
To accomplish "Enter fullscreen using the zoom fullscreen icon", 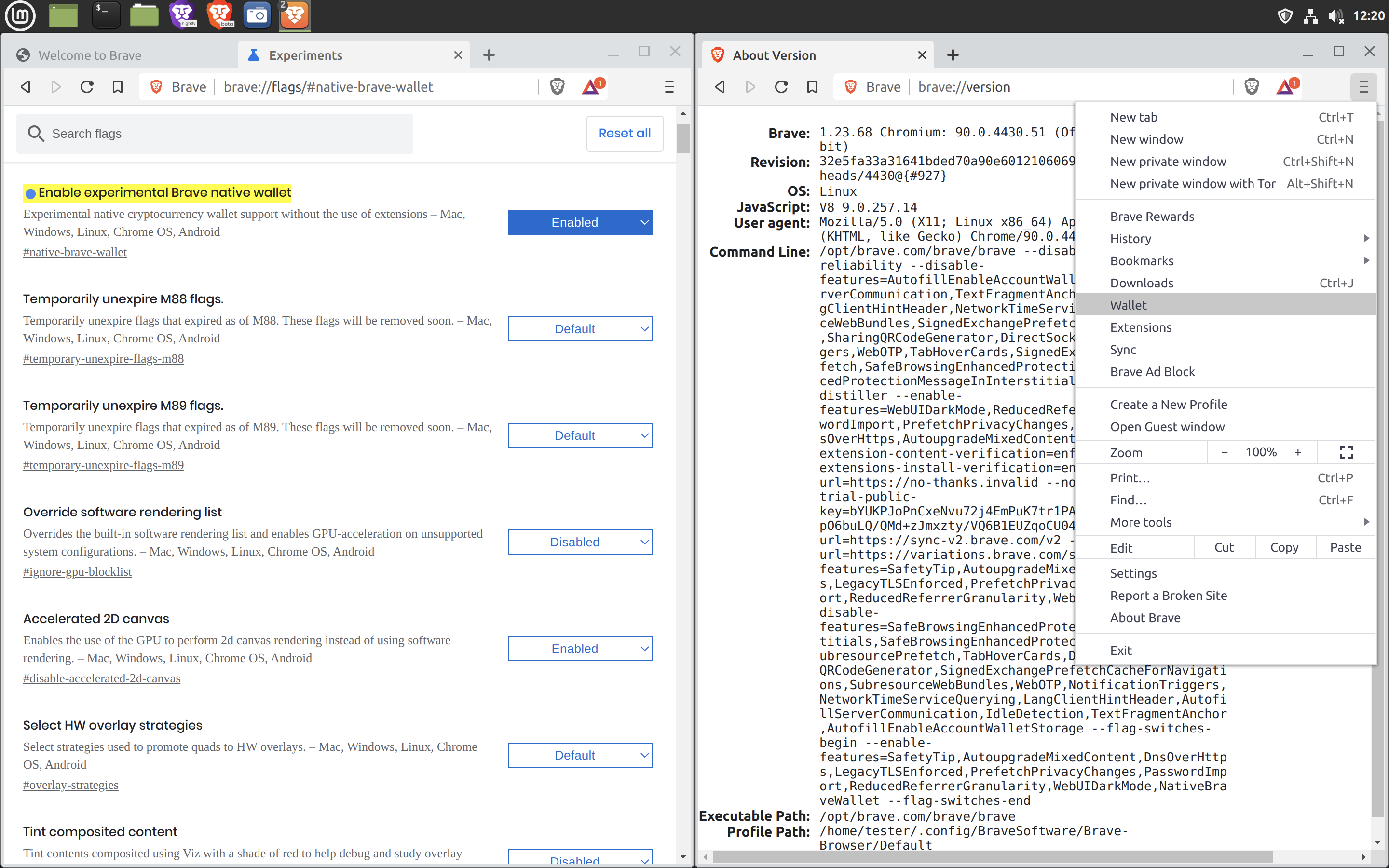I will click(1346, 452).
